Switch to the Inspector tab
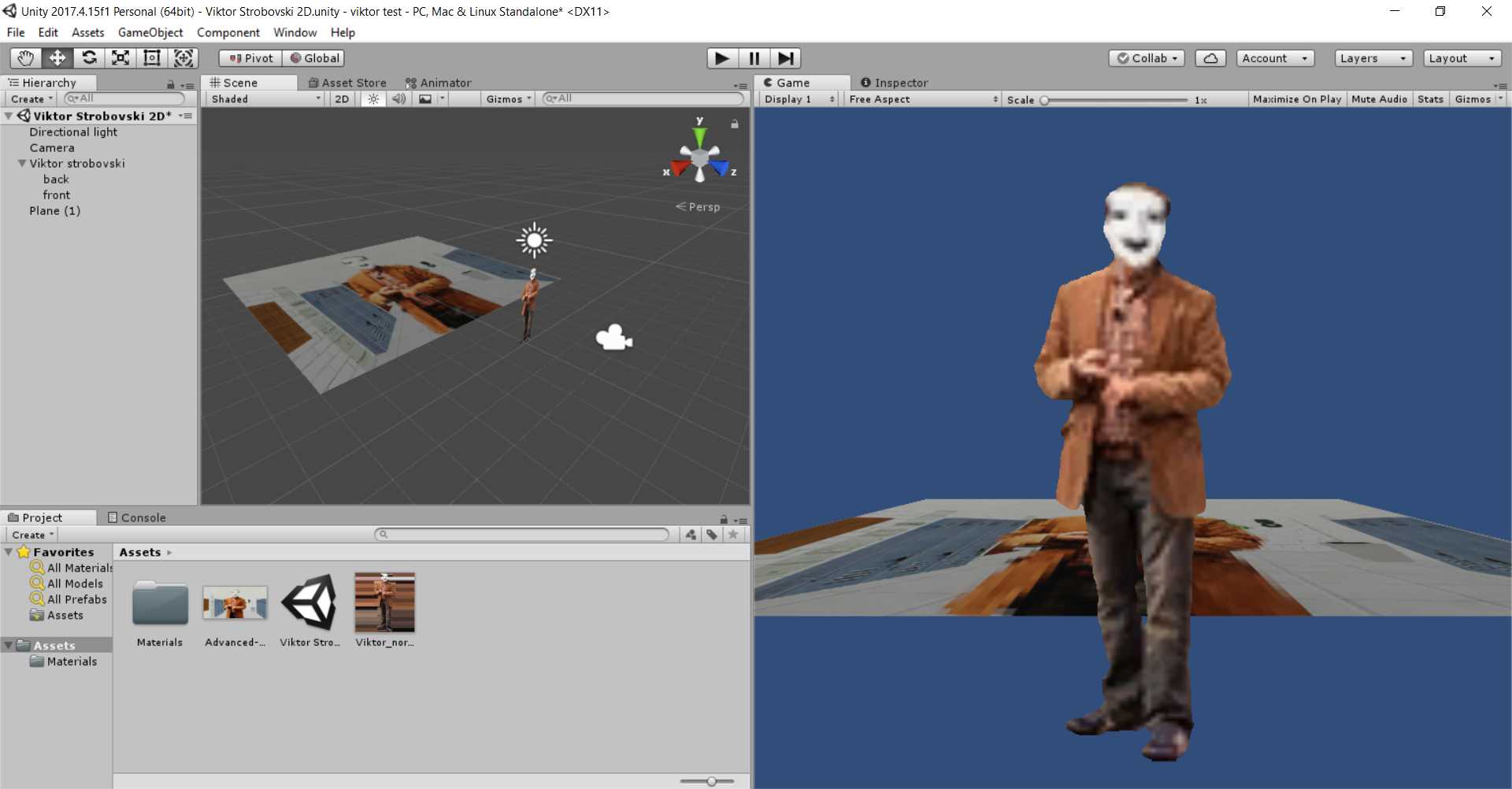 click(x=895, y=83)
